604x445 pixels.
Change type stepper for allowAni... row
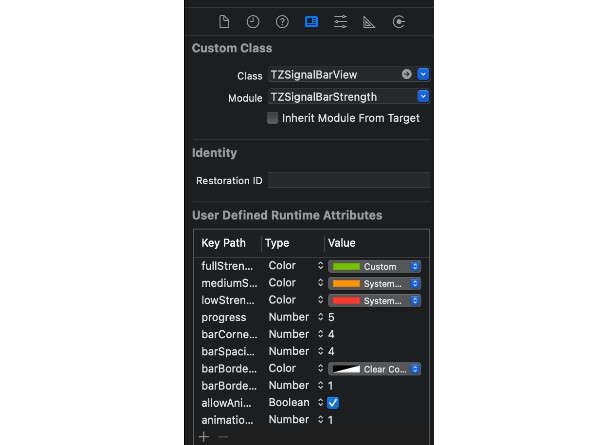(x=320, y=402)
